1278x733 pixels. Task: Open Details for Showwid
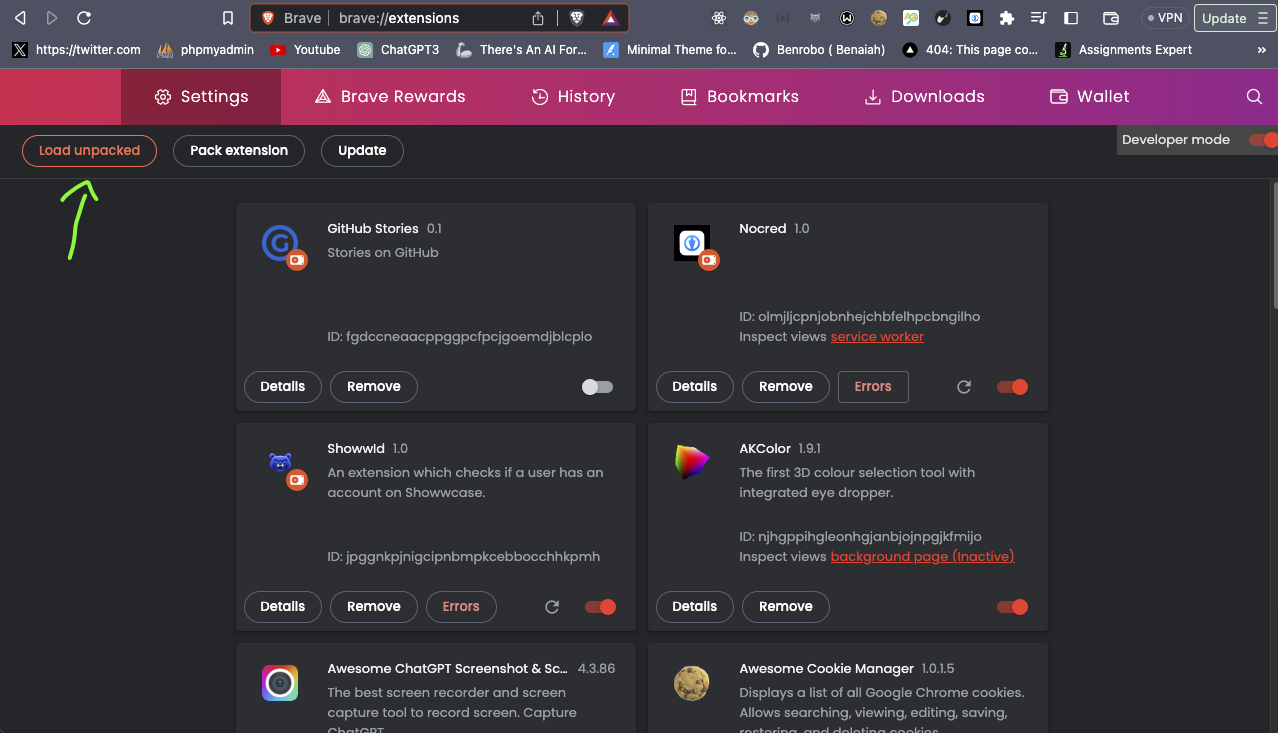[283, 606]
